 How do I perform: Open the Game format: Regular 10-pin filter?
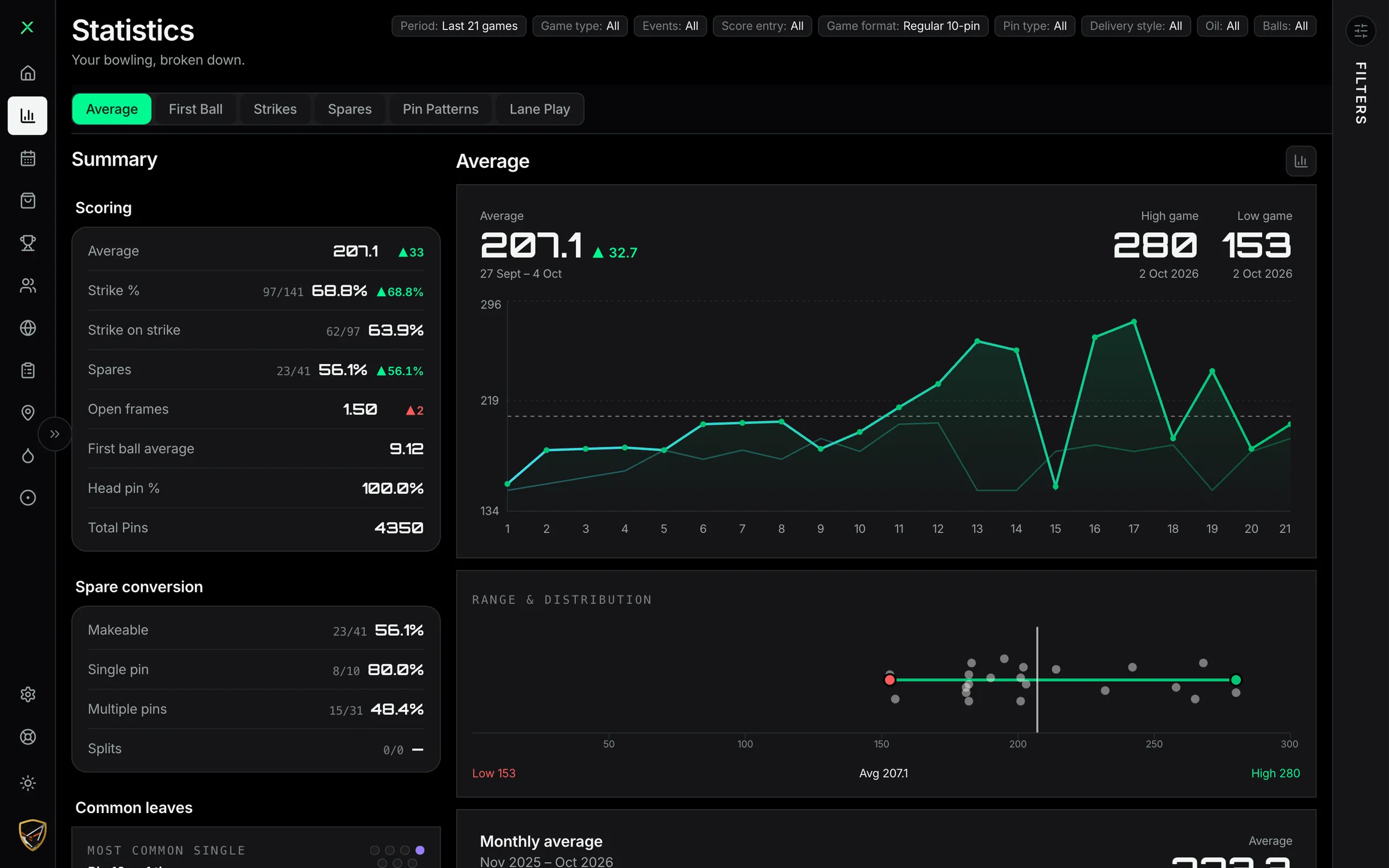903,26
